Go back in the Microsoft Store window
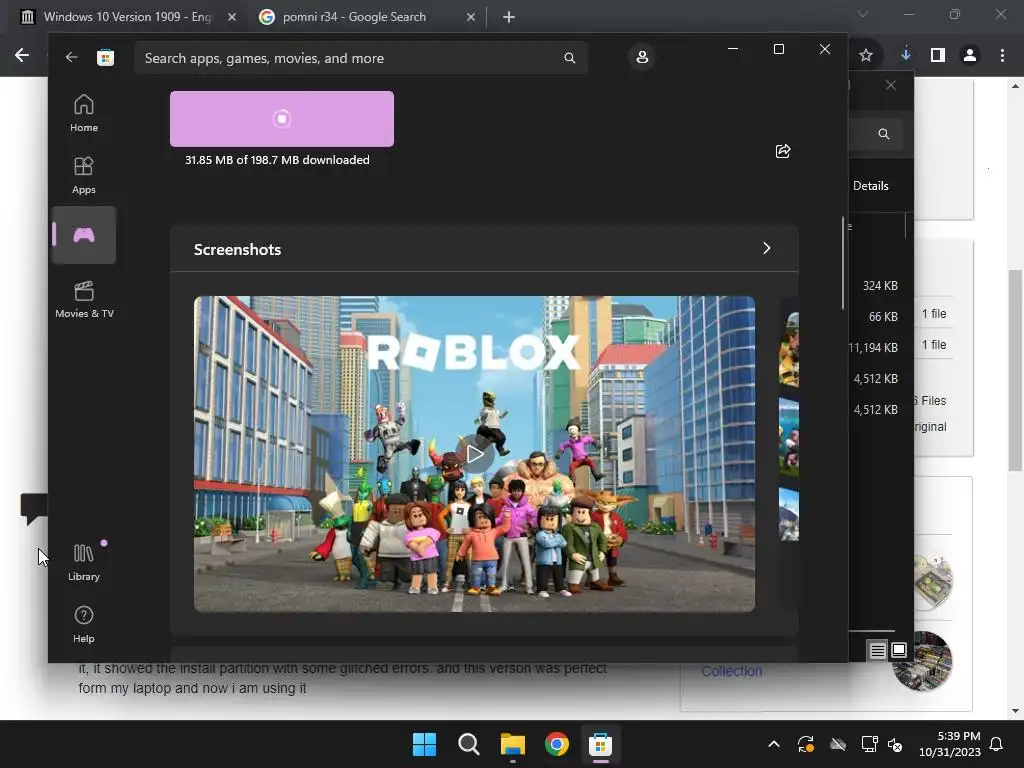1024x768 pixels. pos(71,57)
